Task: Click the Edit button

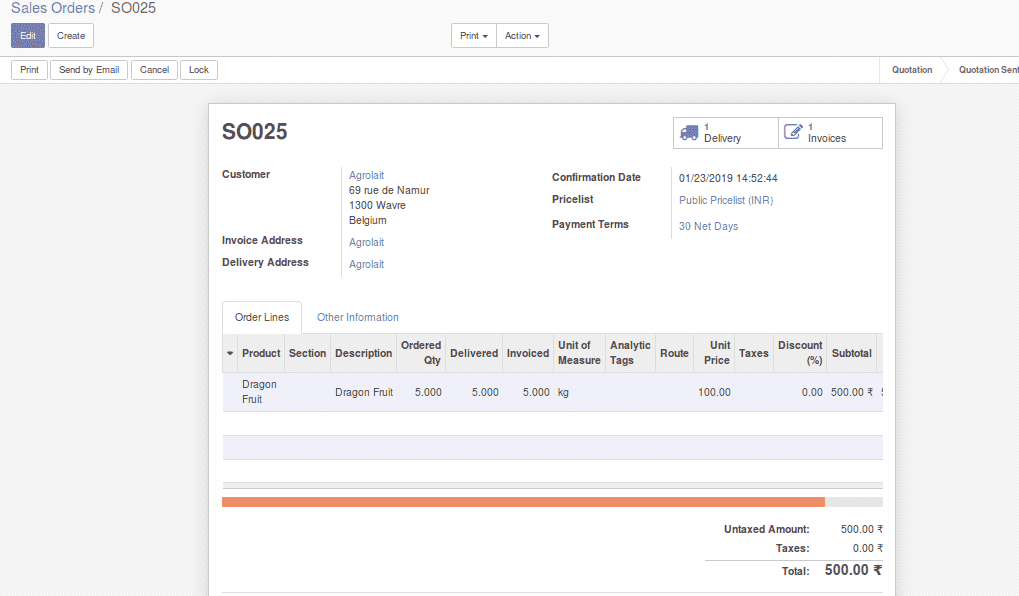Action: [x=28, y=36]
